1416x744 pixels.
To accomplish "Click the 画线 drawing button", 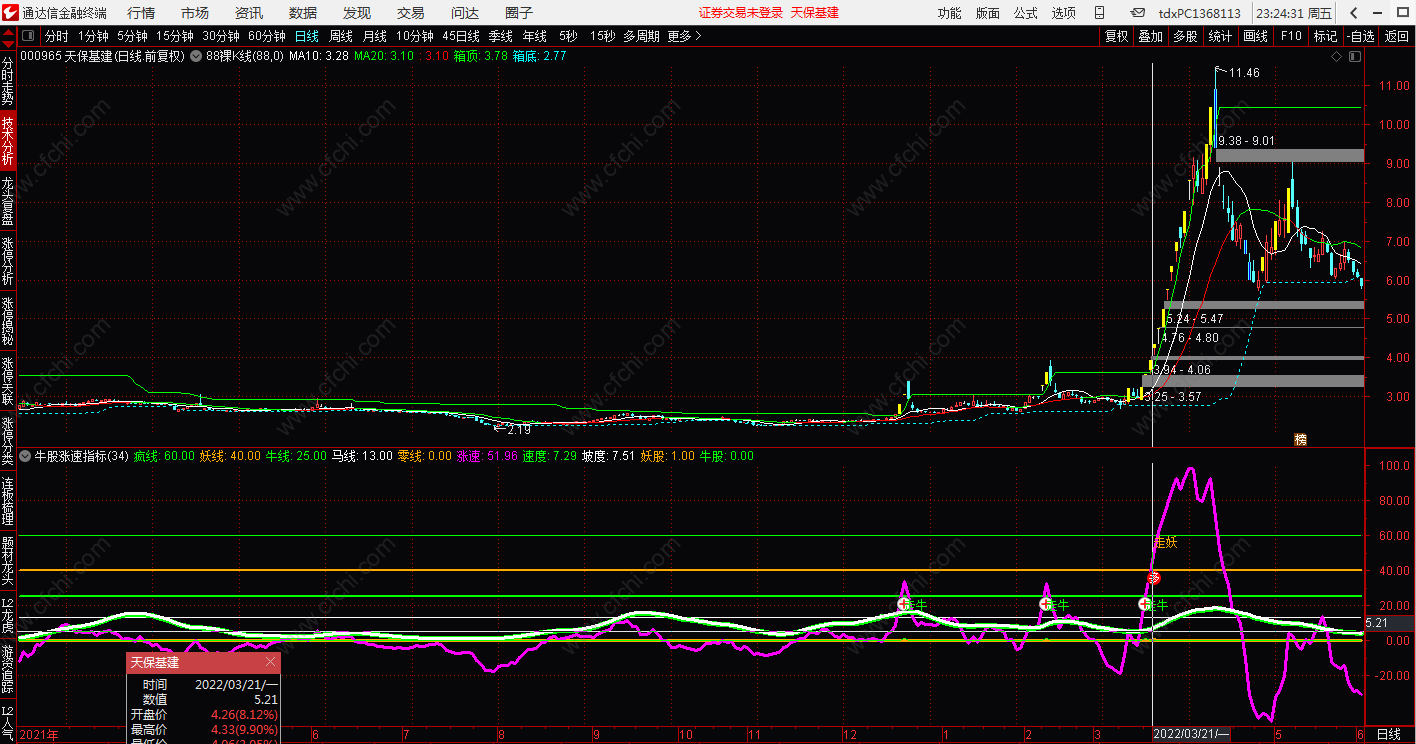I will 1255,36.
